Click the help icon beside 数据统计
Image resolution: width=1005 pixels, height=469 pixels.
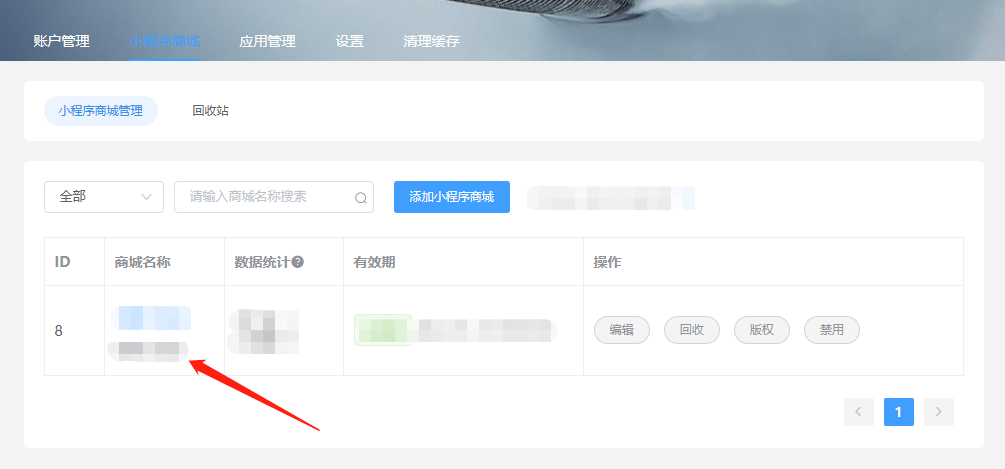pyautogui.click(x=297, y=262)
